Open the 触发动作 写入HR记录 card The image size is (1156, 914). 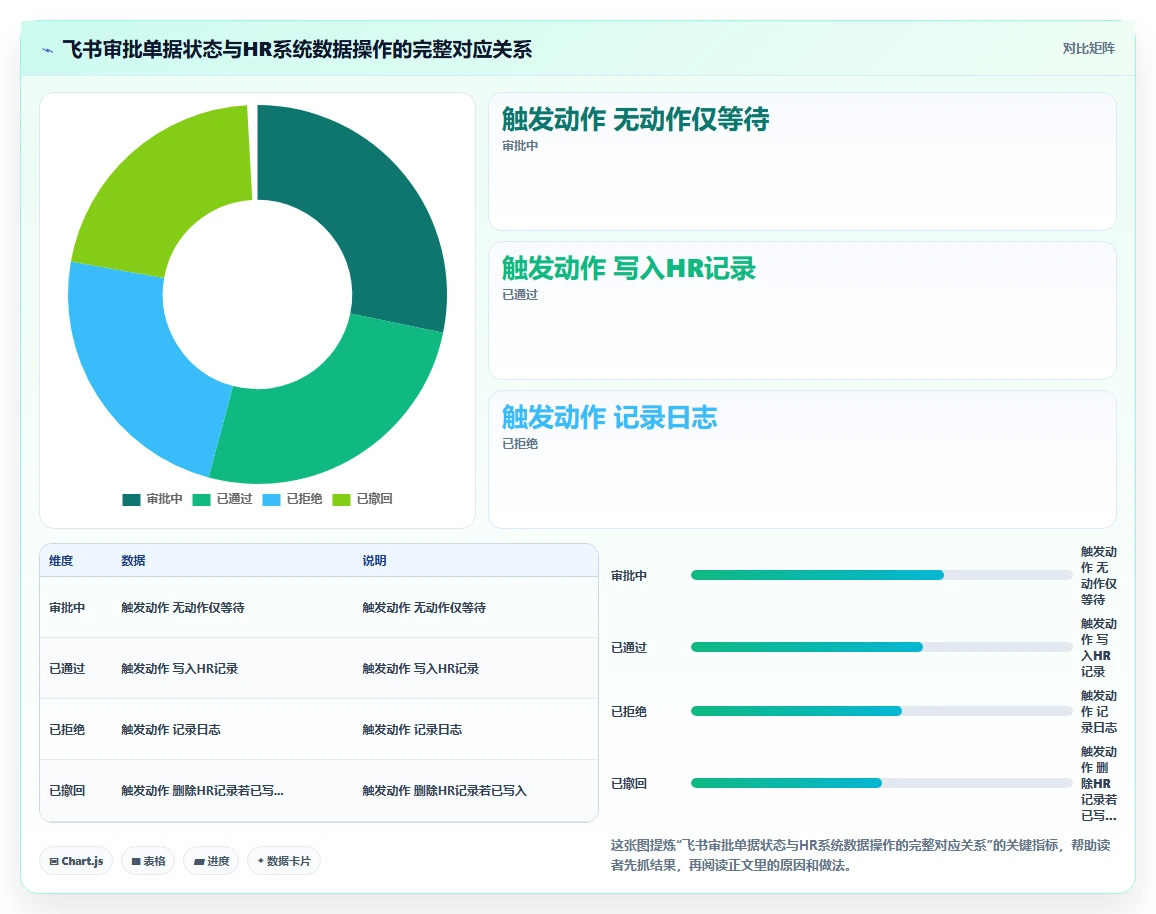(x=802, y=310)
